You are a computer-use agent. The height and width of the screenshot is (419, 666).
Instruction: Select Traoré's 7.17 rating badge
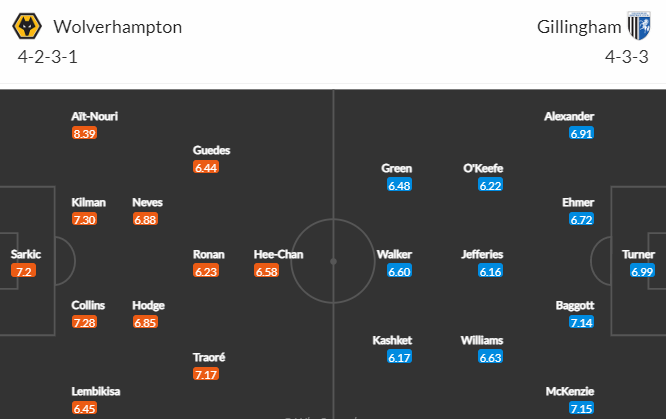tap(206, 374)
